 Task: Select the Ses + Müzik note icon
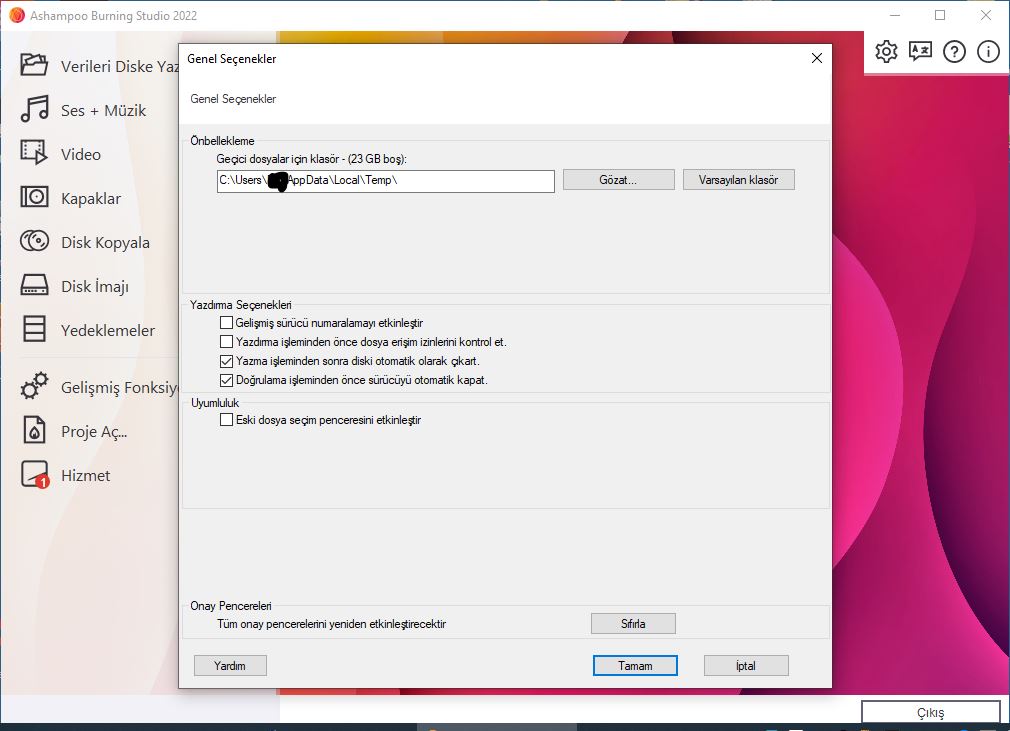[34, 109]
